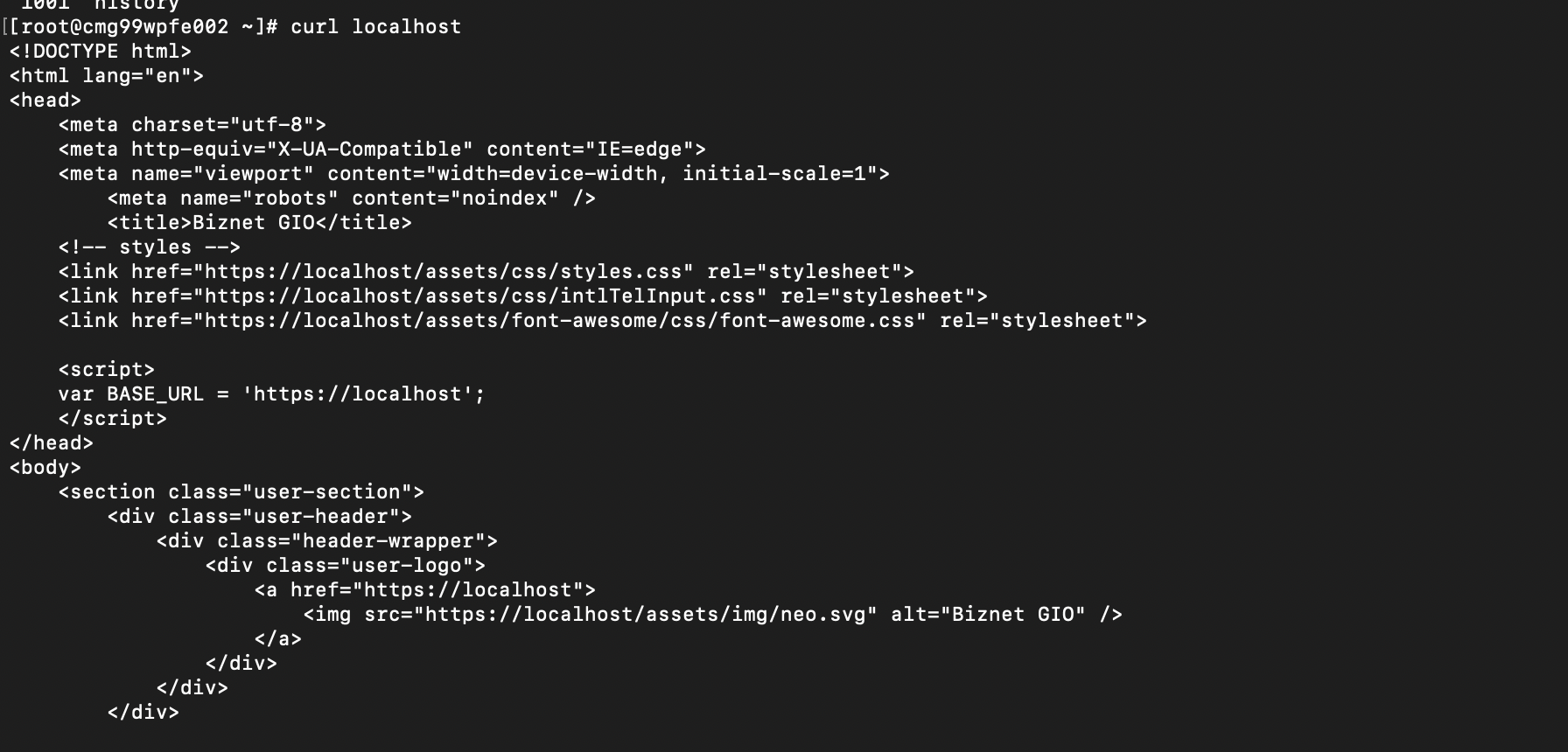Click the 'curl localhost' command text

(x=375, y=27)
